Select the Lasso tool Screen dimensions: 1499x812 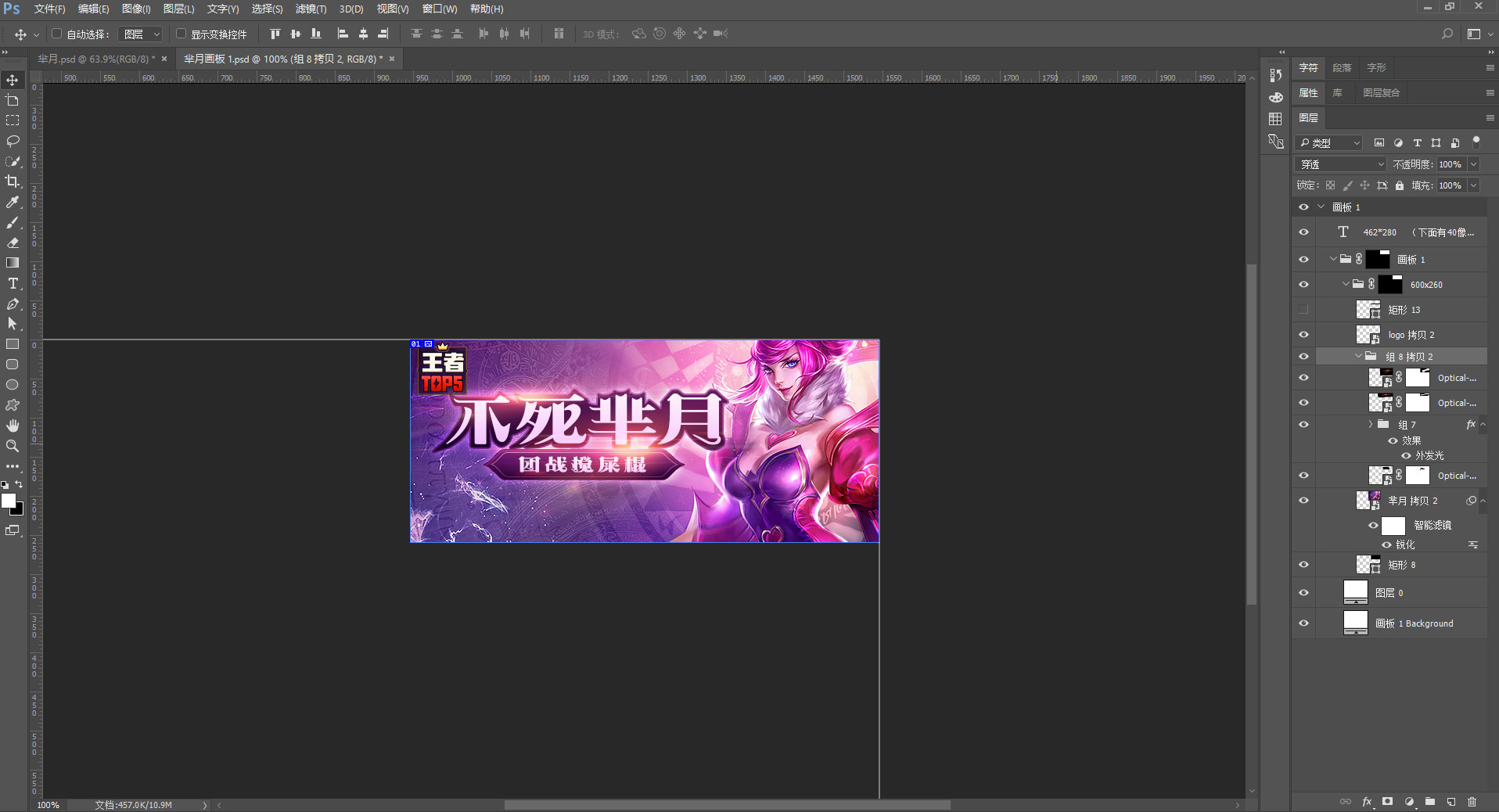coord(13,141)
